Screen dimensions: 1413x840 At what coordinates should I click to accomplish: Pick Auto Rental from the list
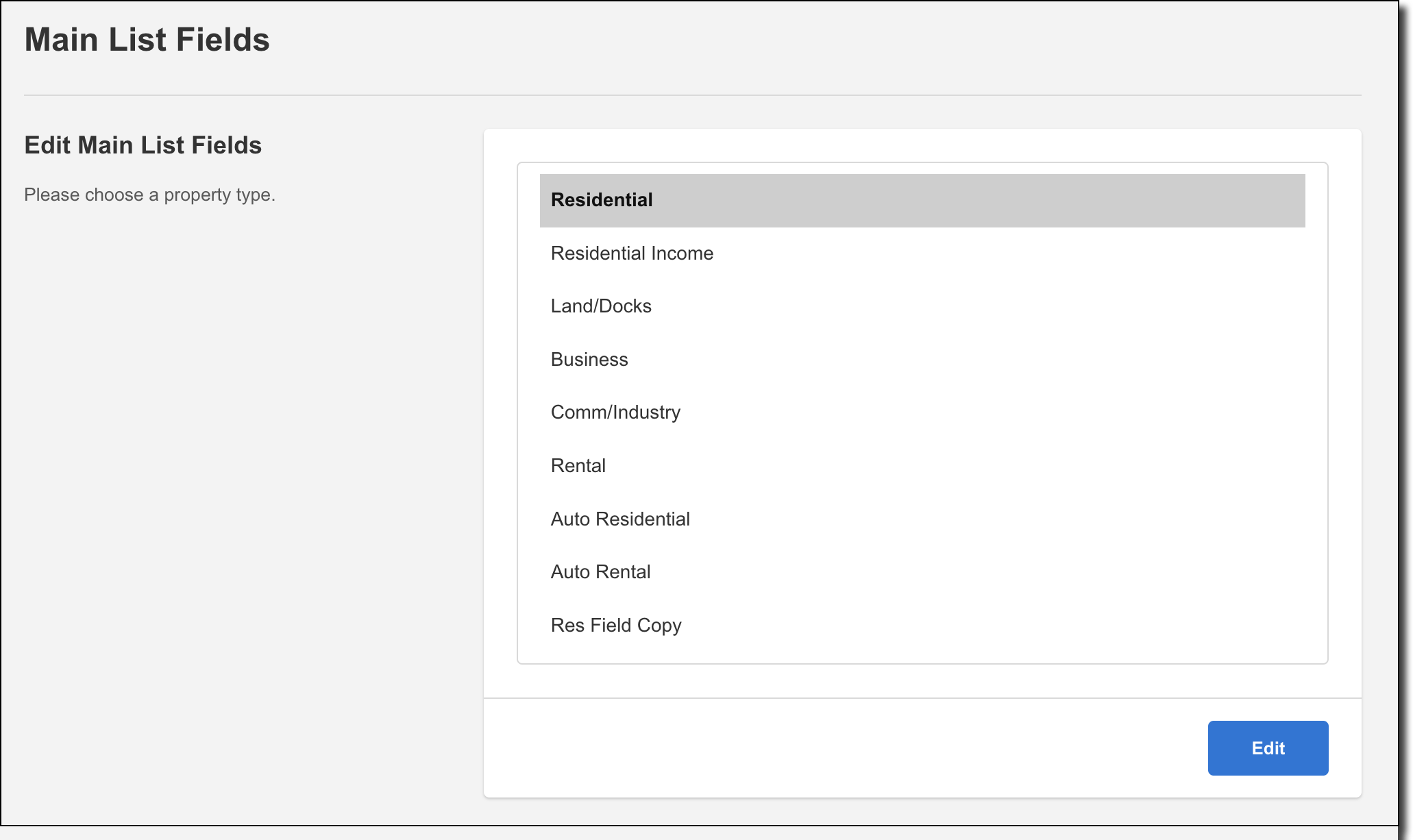tap(922, 572)
